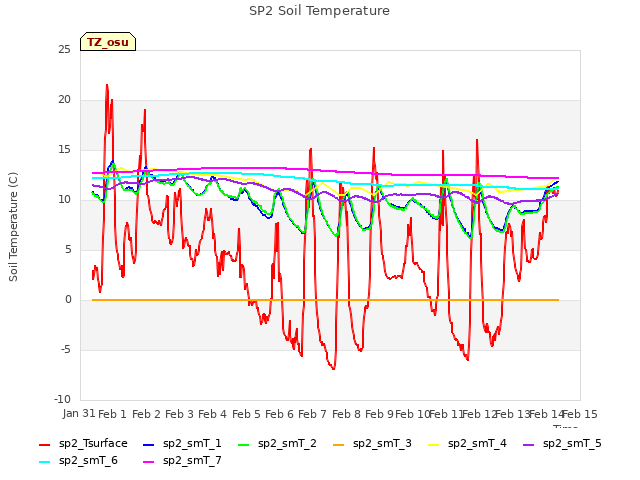Image resolution: width=640 pixels, height=480 pixels.
Task: Click the purple sp2_smT_5 legend swatch
Action: coord(529,444)
